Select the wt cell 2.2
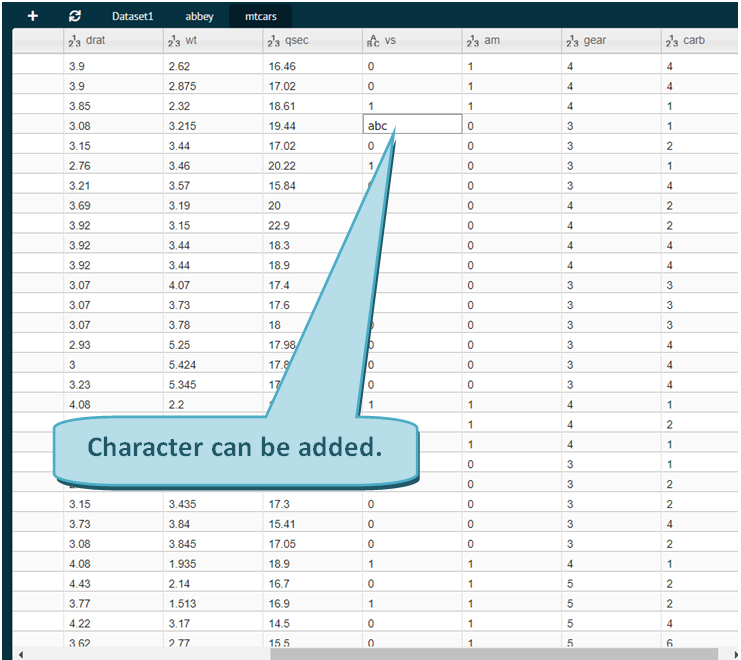The height and width of the screenshot is (660, 741). (213, 404)
